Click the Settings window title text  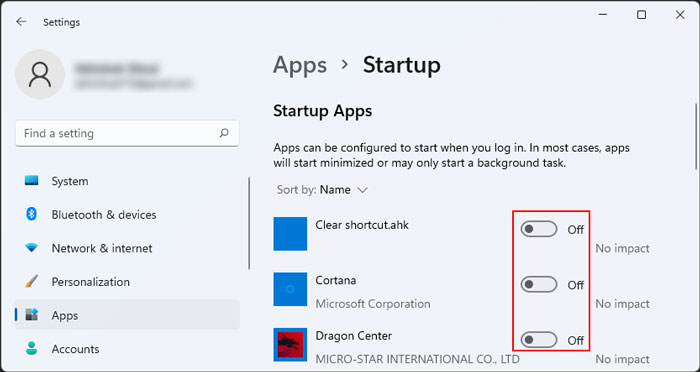62,22
